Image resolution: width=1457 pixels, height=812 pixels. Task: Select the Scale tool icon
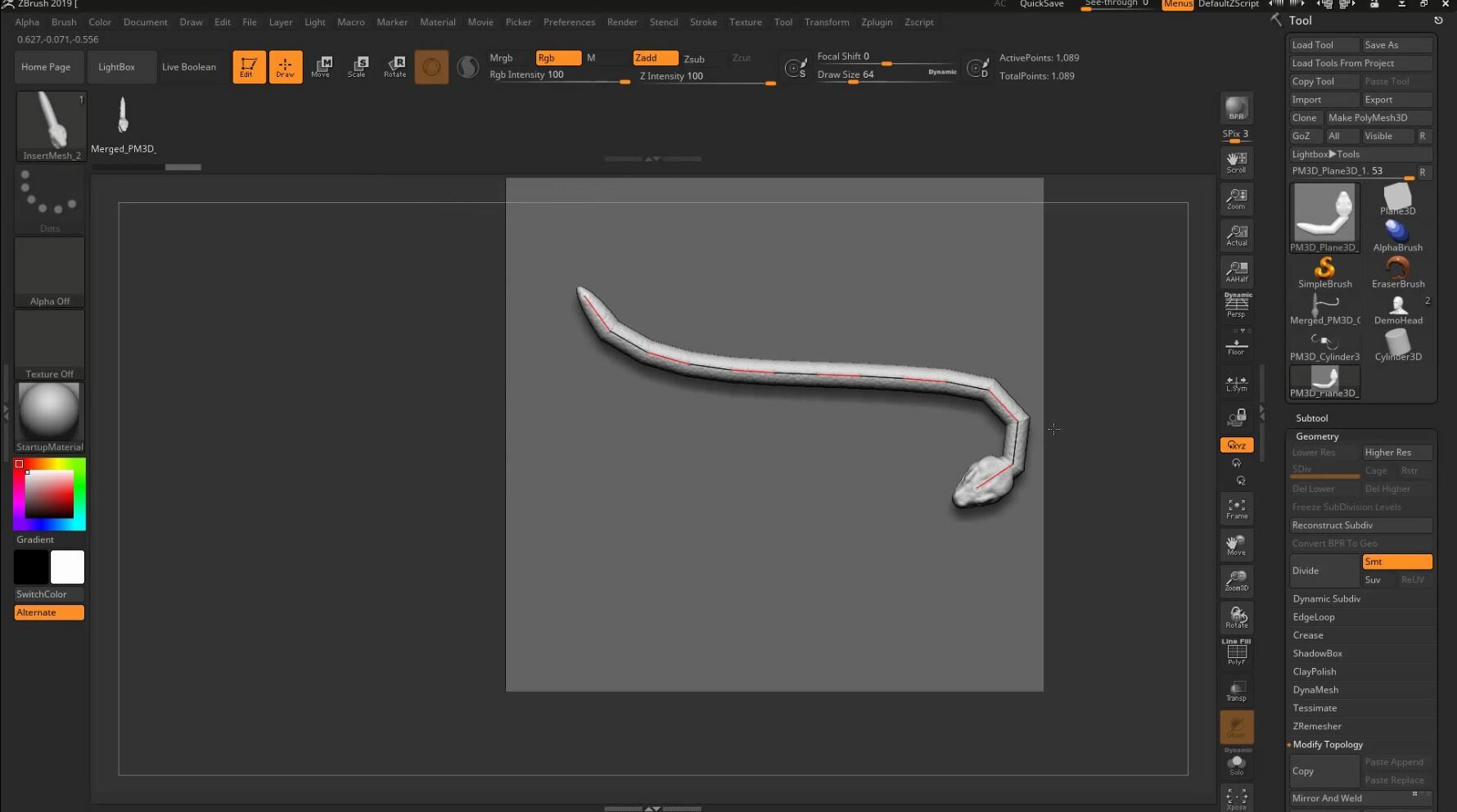[358, 66]
